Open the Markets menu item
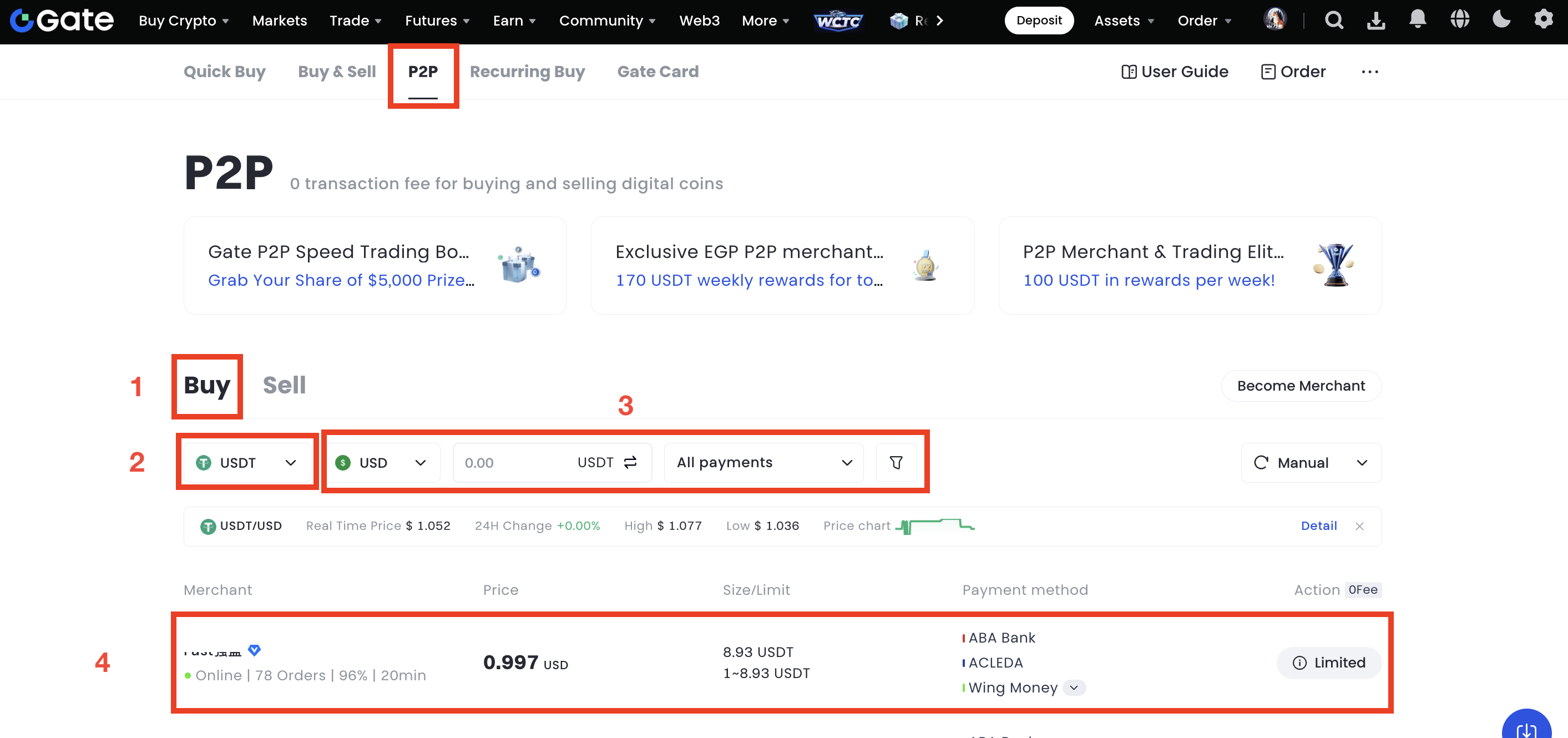Image resolution: width=1568 pixels, height=738 pixels. click(280, 21)
